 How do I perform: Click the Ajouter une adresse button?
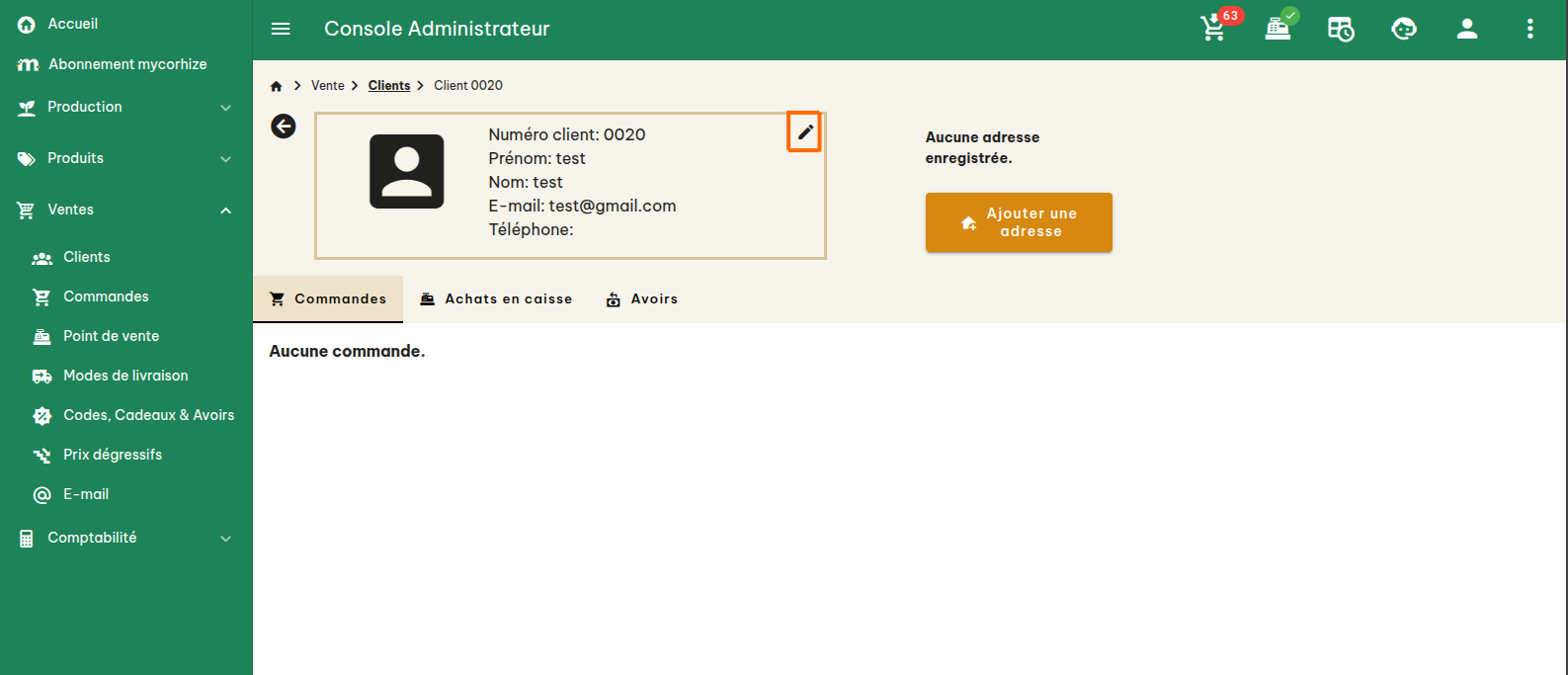[1019, 222]
